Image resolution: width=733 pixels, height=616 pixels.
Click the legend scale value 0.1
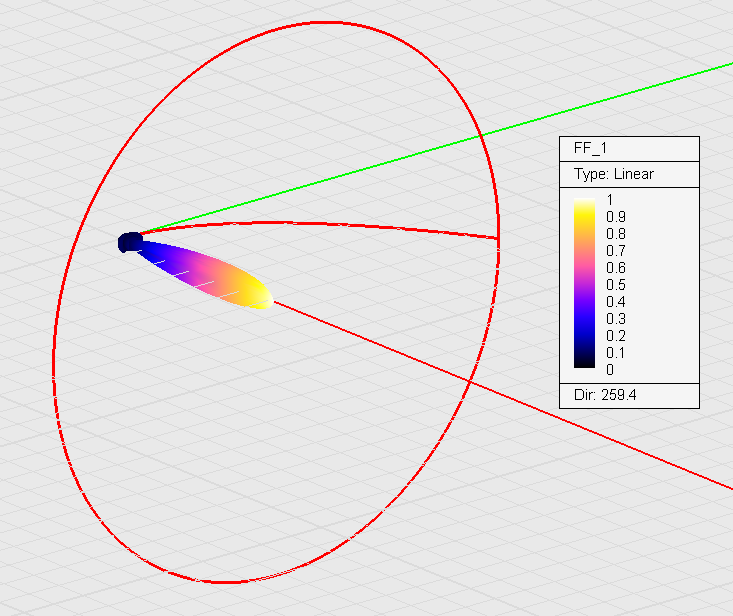616,353
